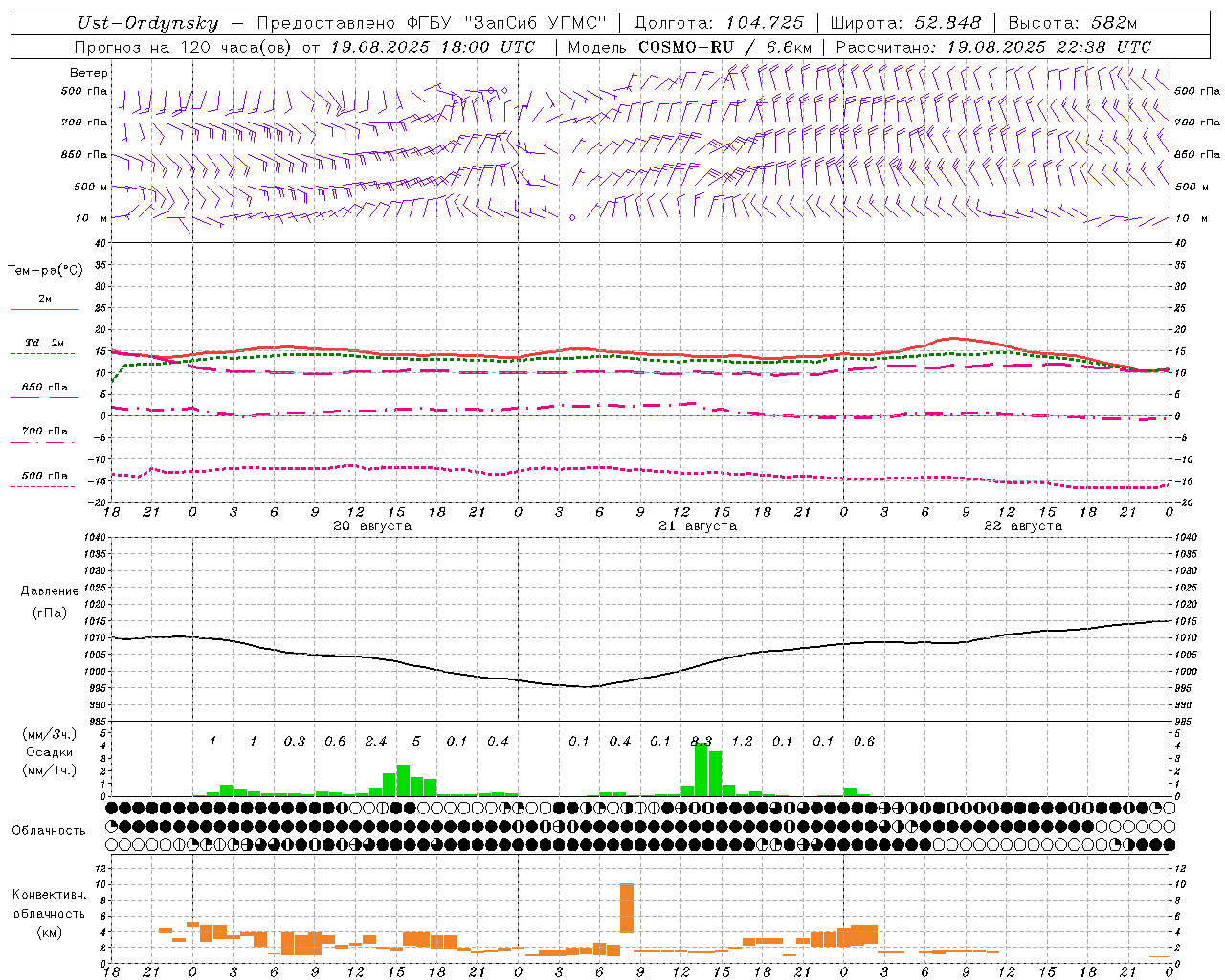
Task: Click the 8.3 three-hour precipitation value
Action: click(702, 742)
